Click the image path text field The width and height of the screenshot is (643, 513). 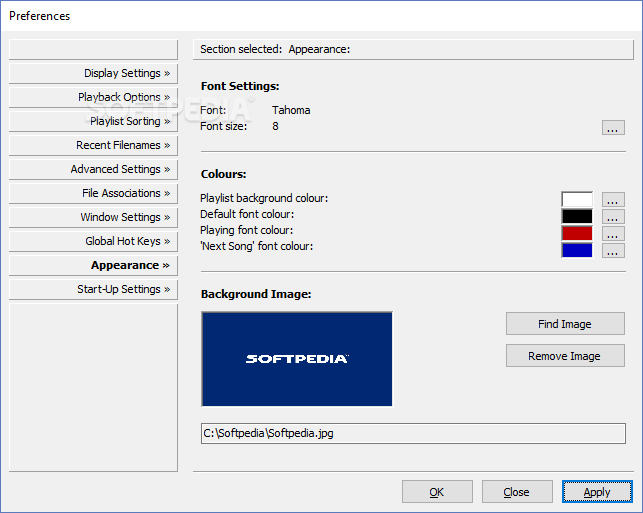[x=413, y=433]
